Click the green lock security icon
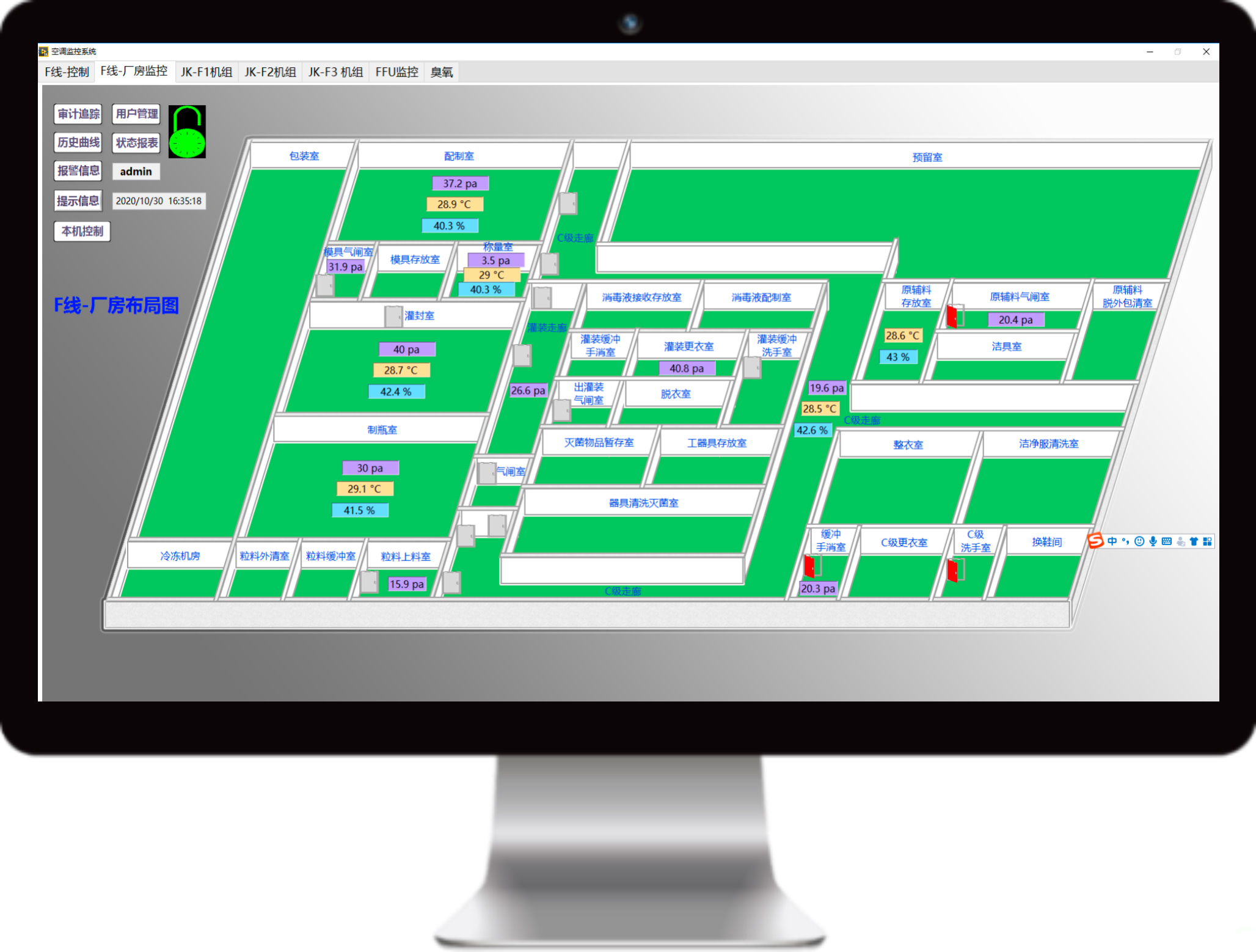 point(190,130)
